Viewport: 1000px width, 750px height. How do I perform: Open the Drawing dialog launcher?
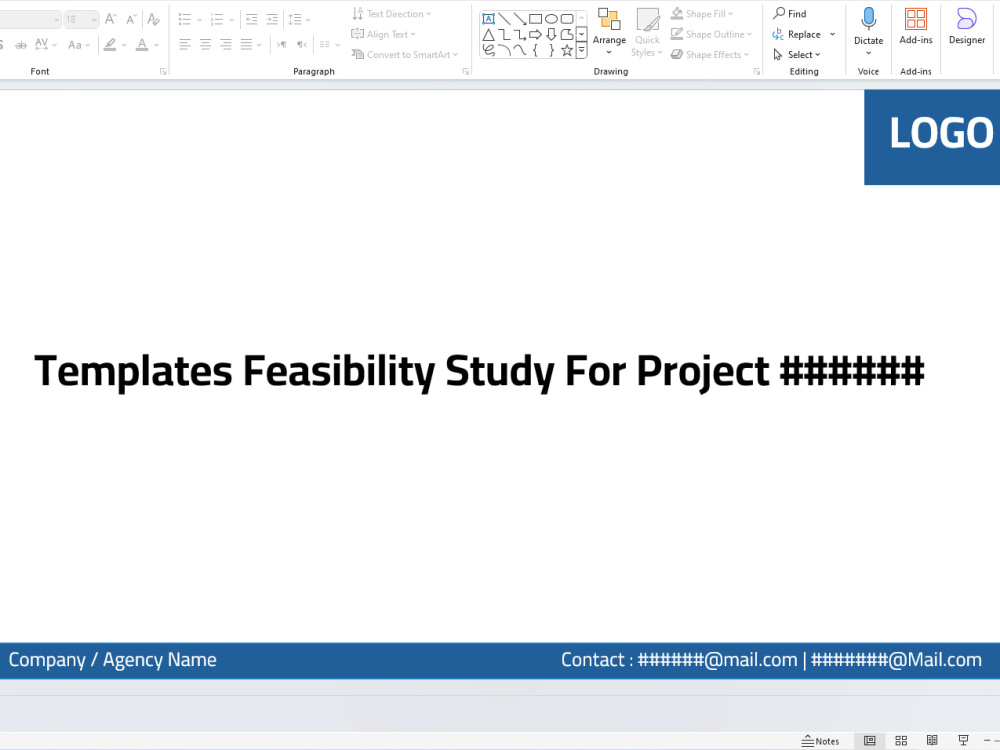click(757, 71)
